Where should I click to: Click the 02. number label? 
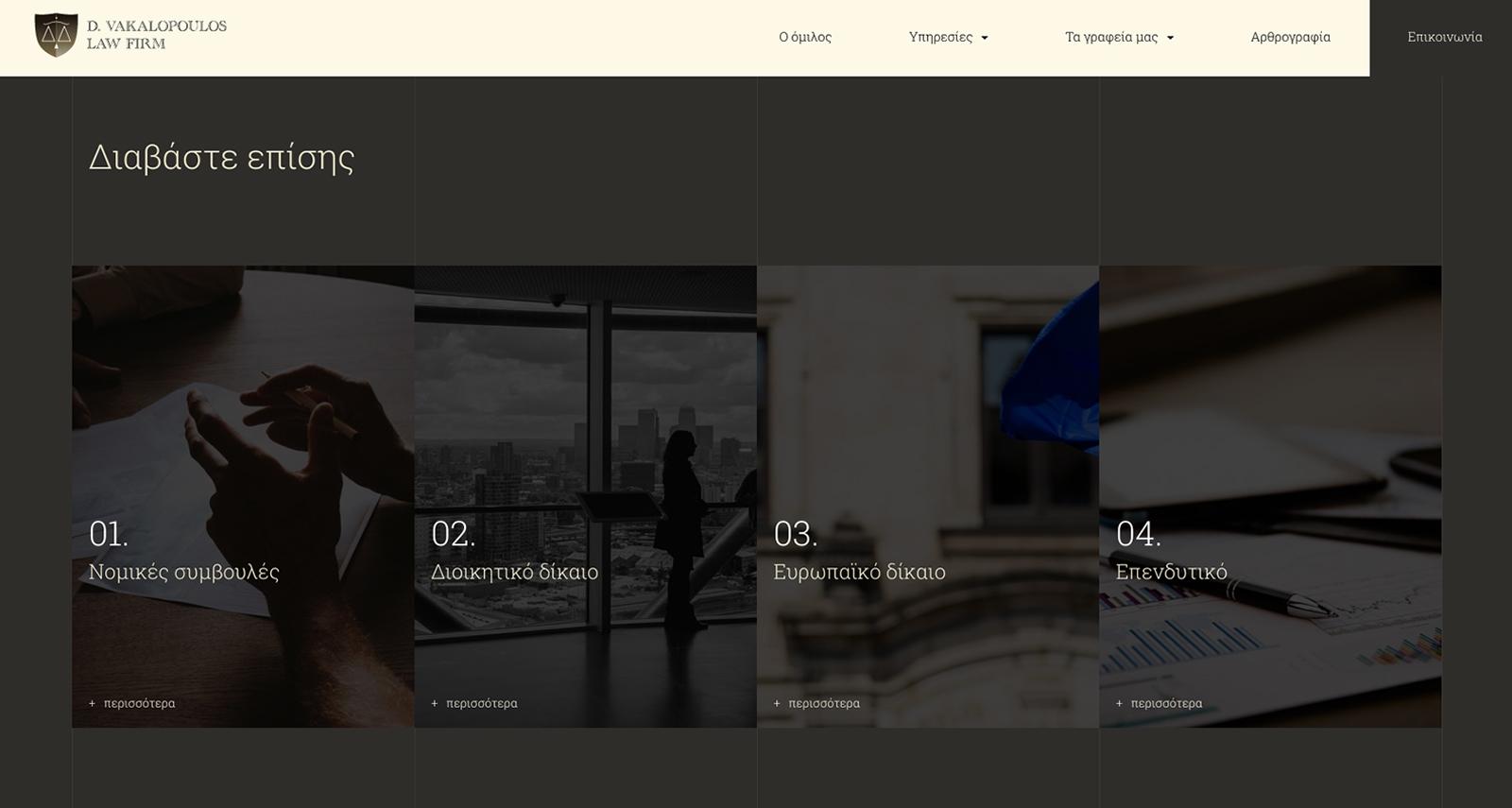coord(454,534)
